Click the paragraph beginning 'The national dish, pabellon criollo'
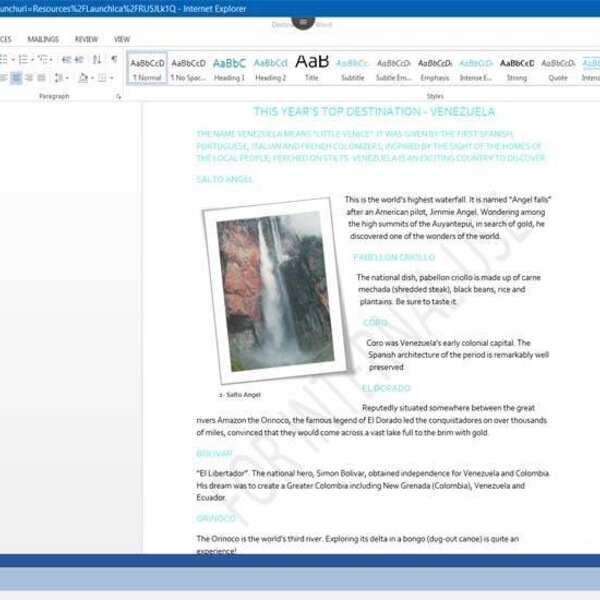 tap(449, 289)
